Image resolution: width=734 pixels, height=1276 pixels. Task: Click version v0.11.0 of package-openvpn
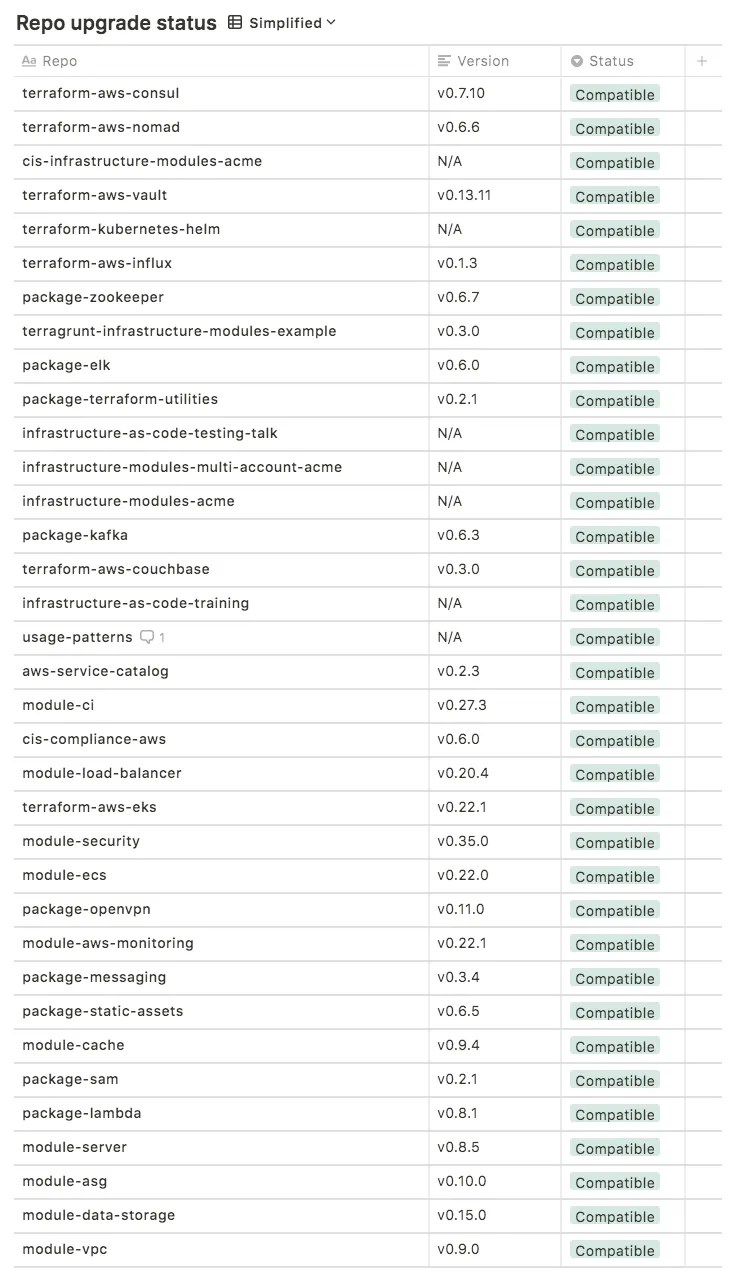(461, 909)
